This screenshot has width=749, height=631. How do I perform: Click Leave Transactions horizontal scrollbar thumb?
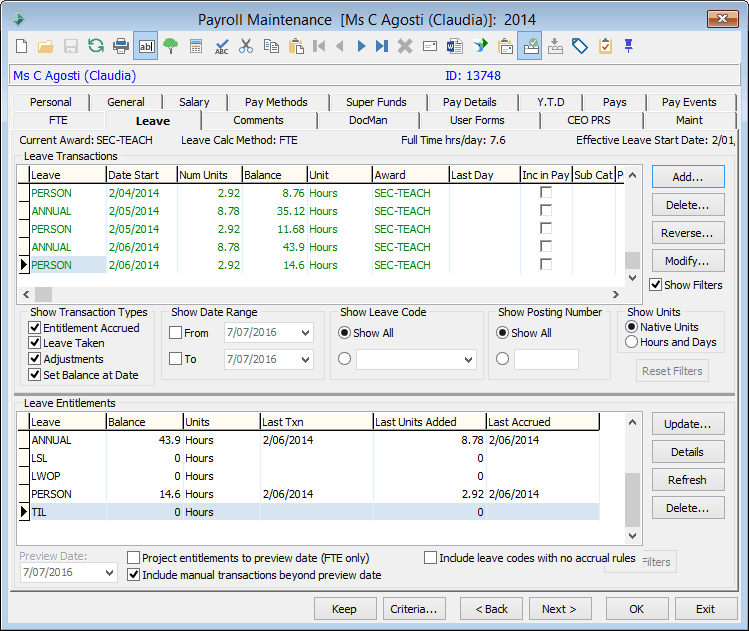tap(43, 294)
